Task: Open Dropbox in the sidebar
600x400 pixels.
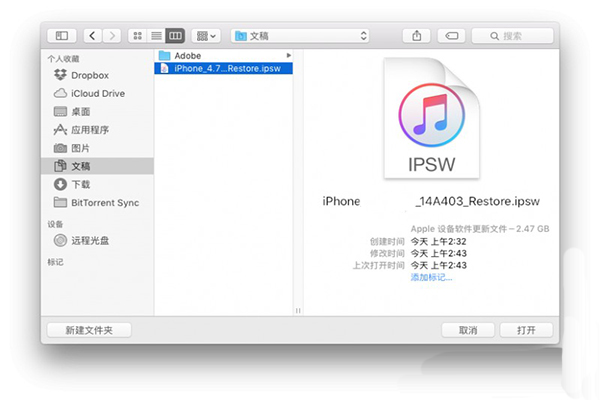Action: point(97,75)
